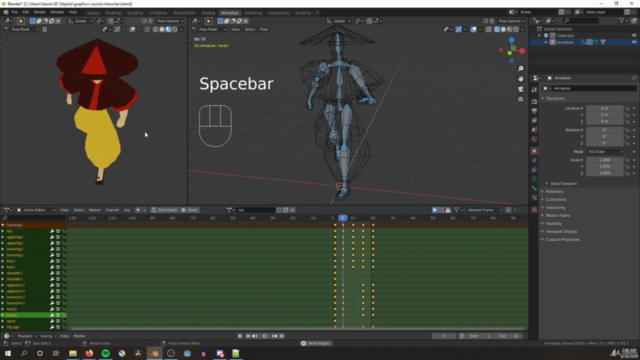Screen dimensions: 640x360
Task: Open the Global orientation dropdown in the right viewport
Action: (x=339, y=21)
